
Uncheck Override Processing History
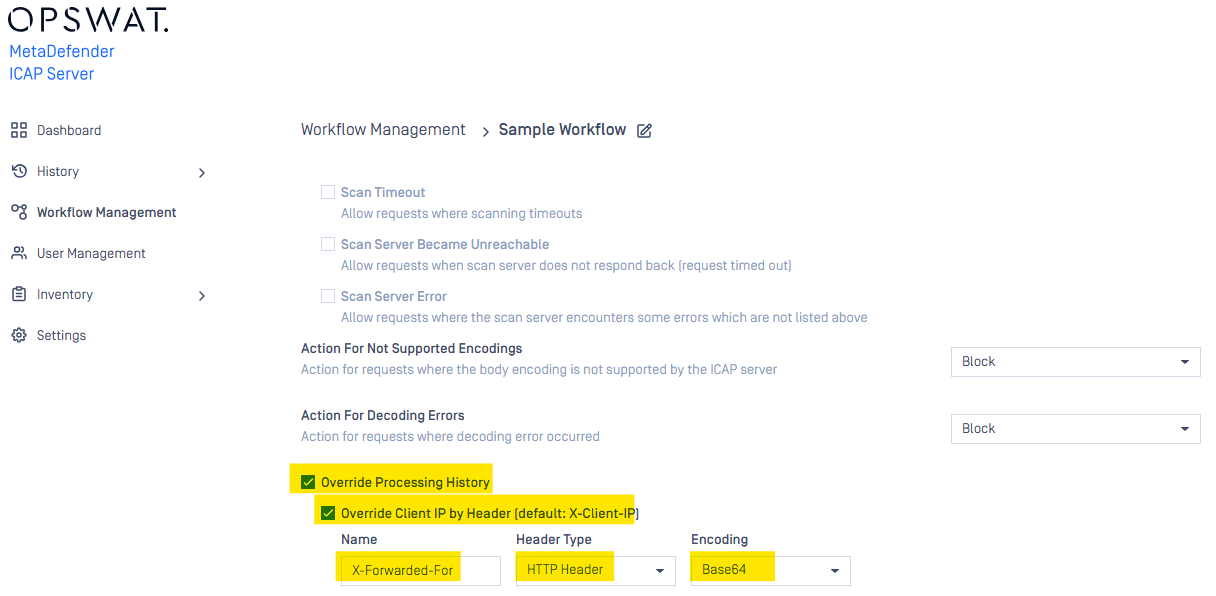pyautogui.click(x=308, y=482)
